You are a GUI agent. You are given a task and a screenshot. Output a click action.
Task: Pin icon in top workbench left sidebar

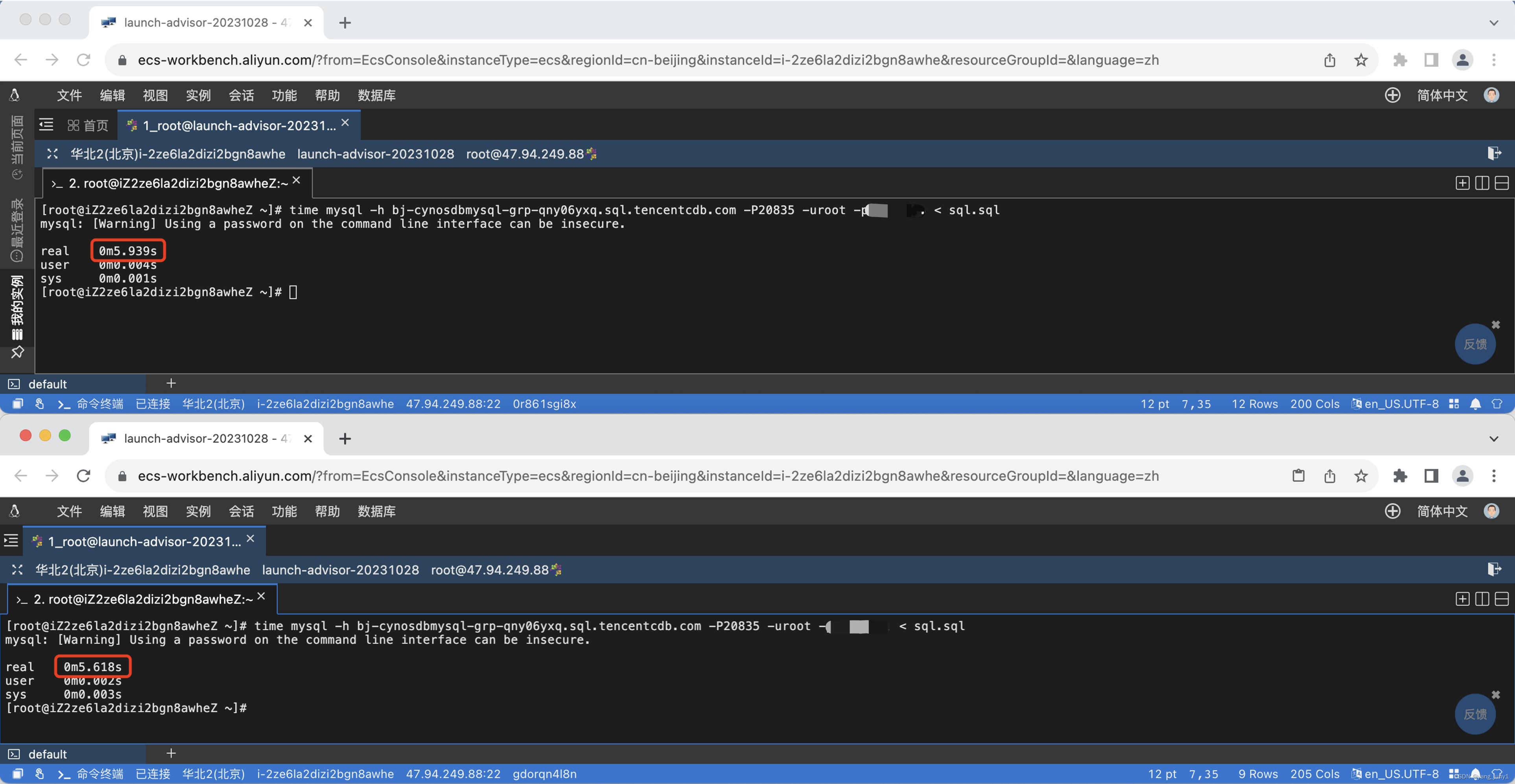[17, 352]
